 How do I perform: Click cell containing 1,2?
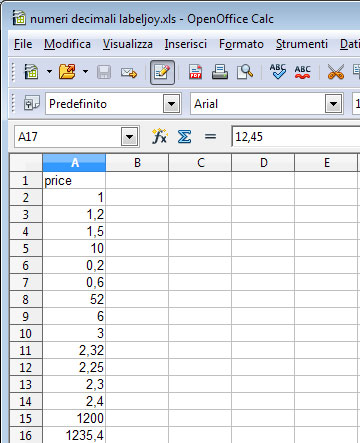tap(74, 214)
